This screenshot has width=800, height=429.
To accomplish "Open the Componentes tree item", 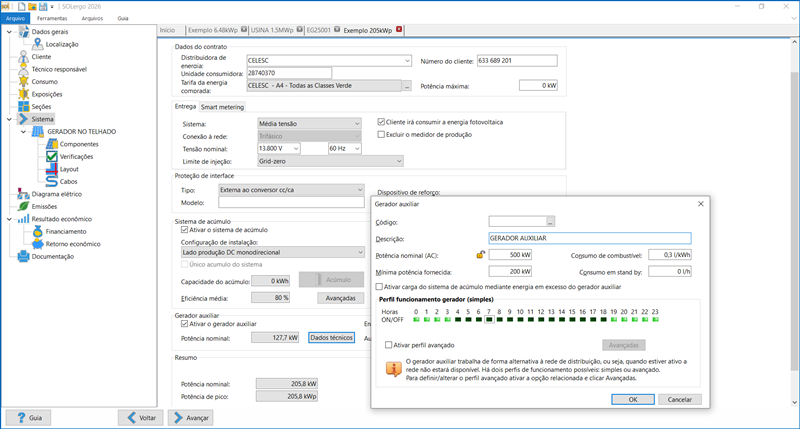I will click(79, 144).
